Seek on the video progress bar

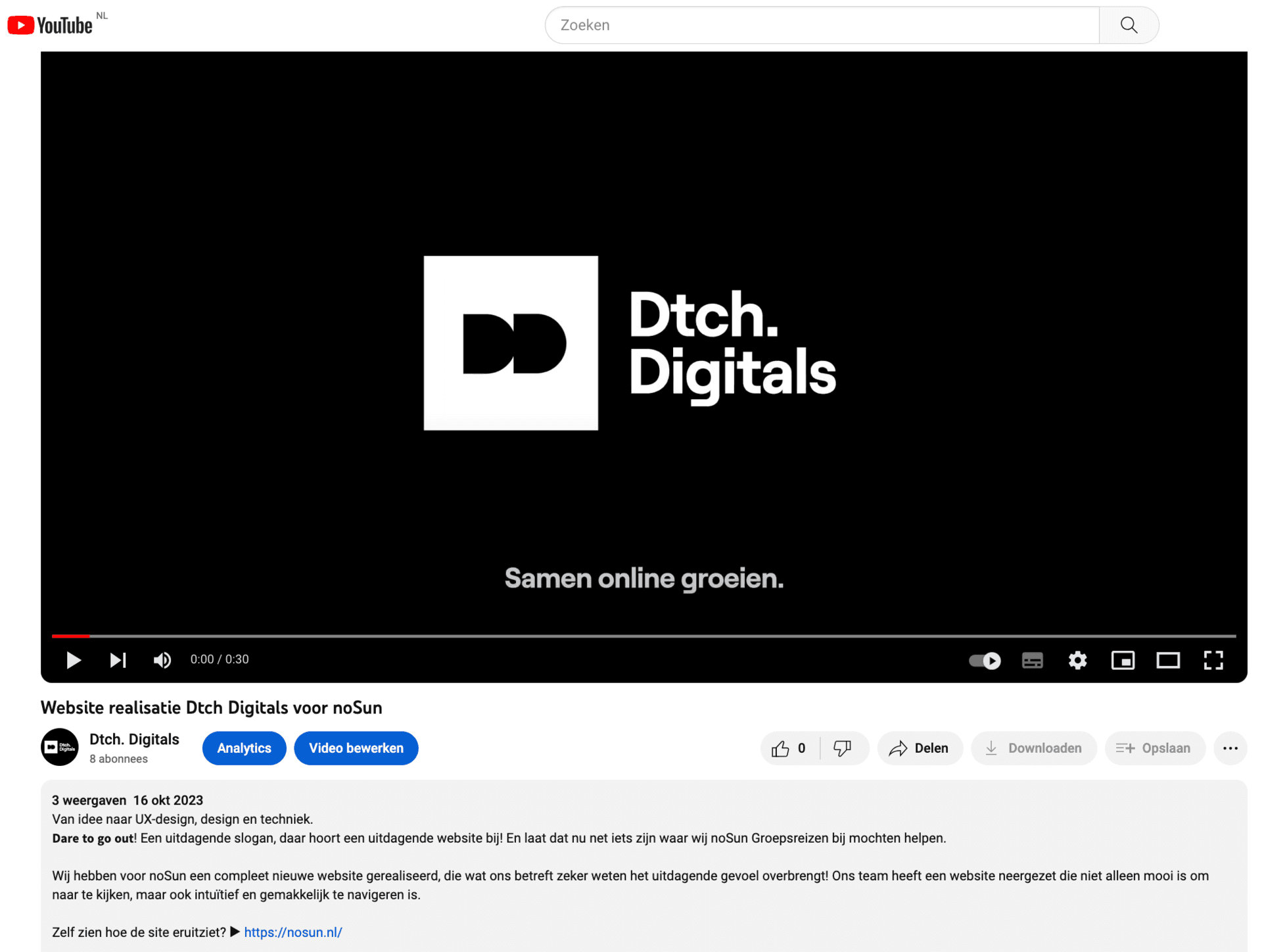644,636
